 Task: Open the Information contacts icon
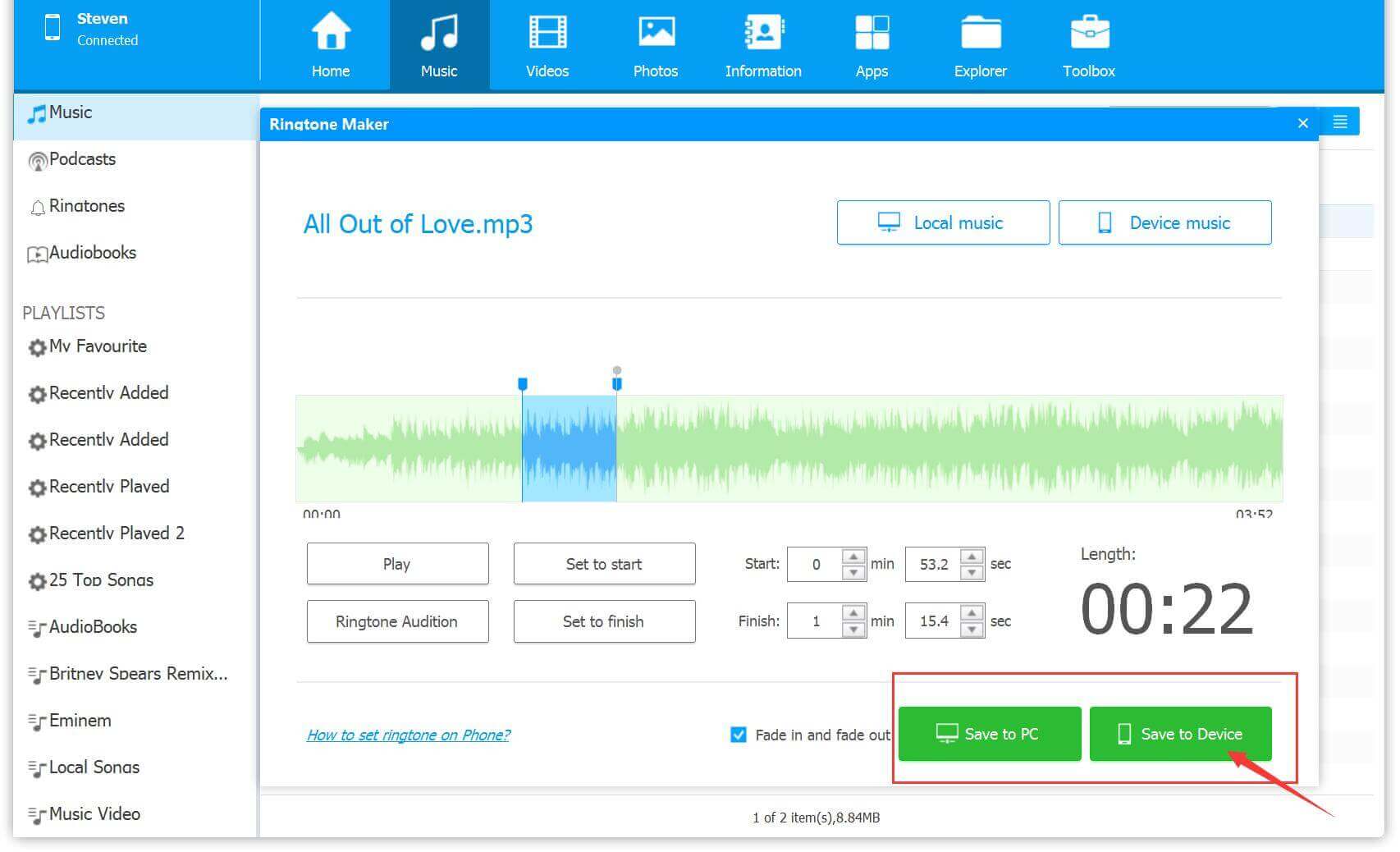pos(762,33)
